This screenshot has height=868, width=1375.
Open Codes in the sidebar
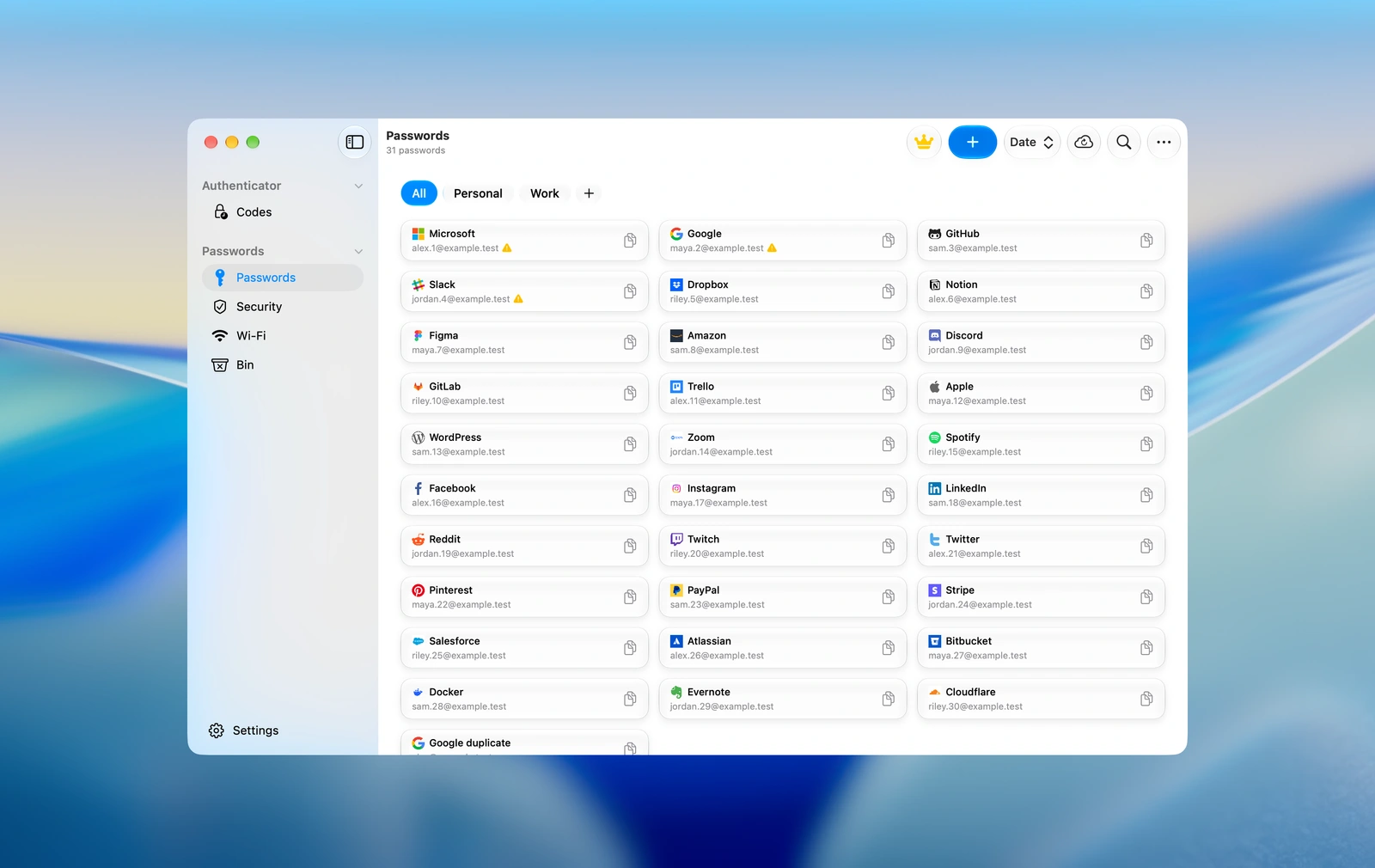(283, 212)
